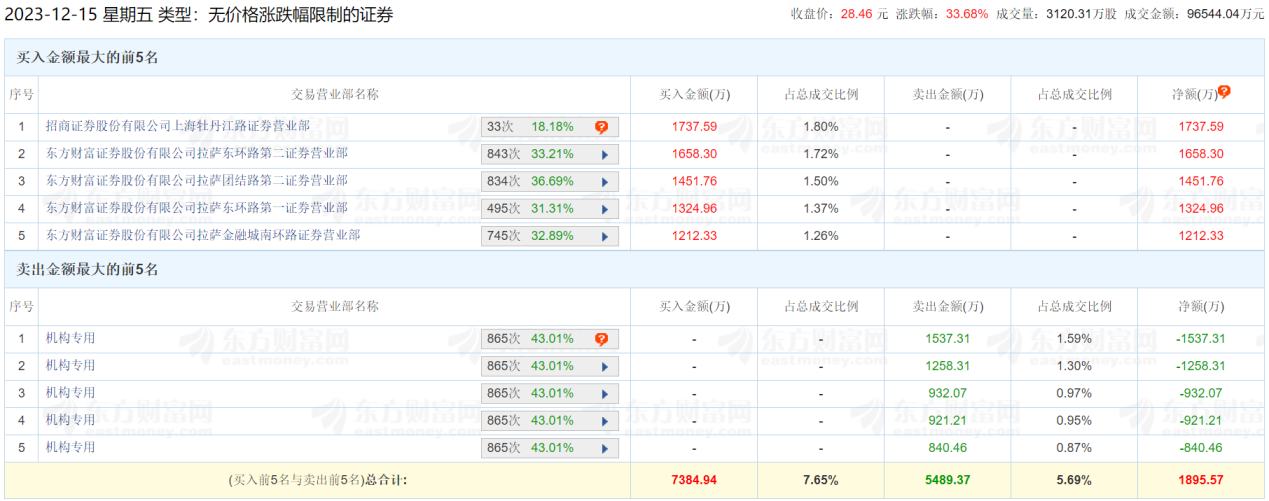Click 机构专用 name in sell rank 1
The height and width of the screenshot is (501, 1269).
[x=70, y=338]
